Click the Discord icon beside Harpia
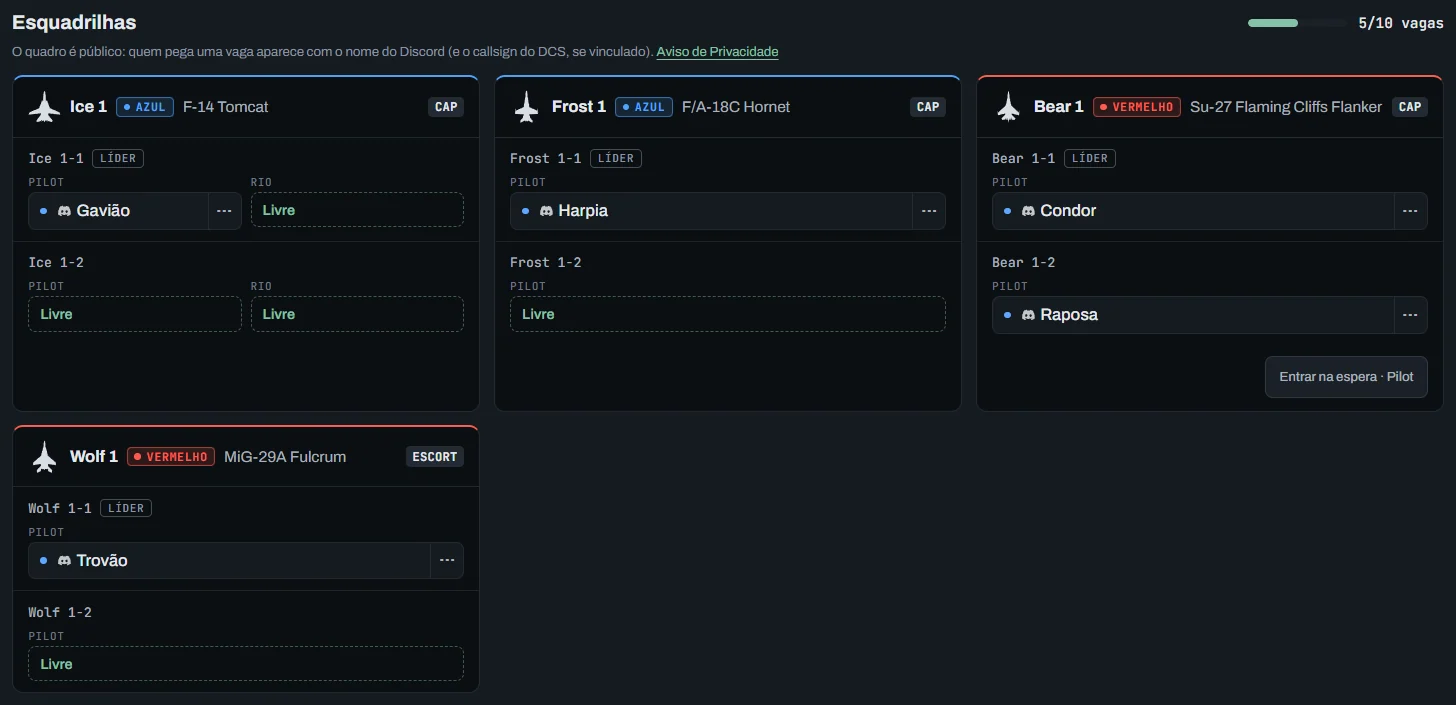Viewport: 1456px width, 705px height. [x=546, y=211]
